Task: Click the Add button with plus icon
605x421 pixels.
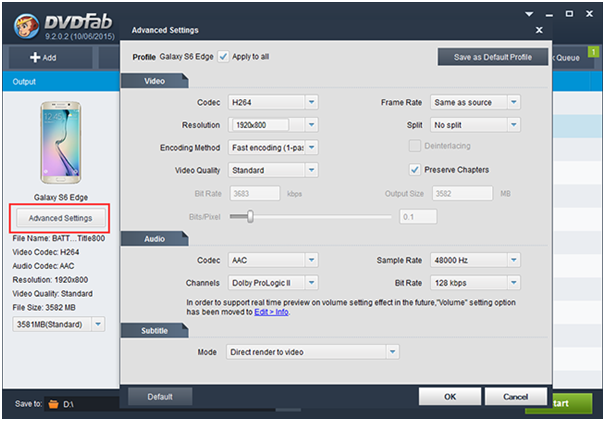Action: click(43, 57)
